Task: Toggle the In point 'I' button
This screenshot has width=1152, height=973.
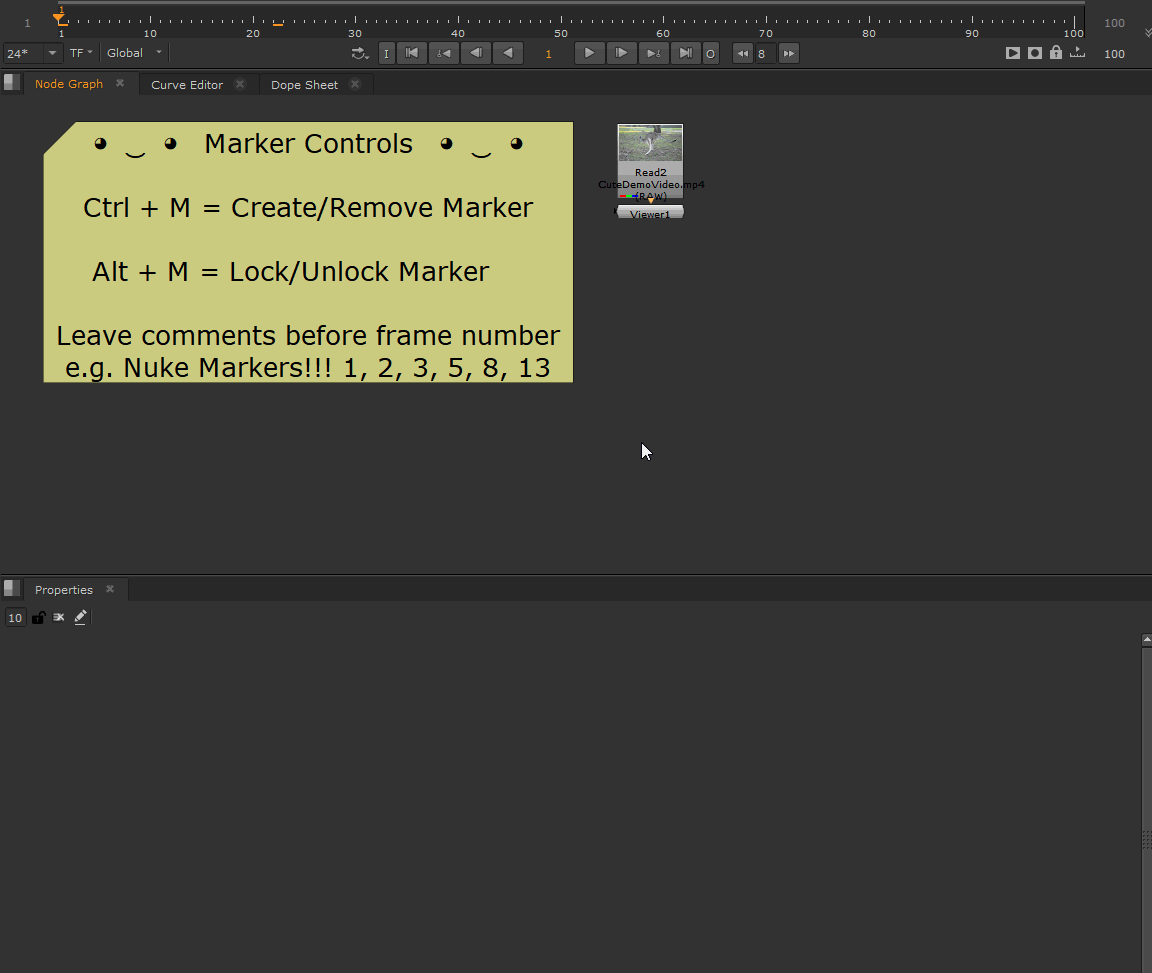Action: click(x=386, y=54)
